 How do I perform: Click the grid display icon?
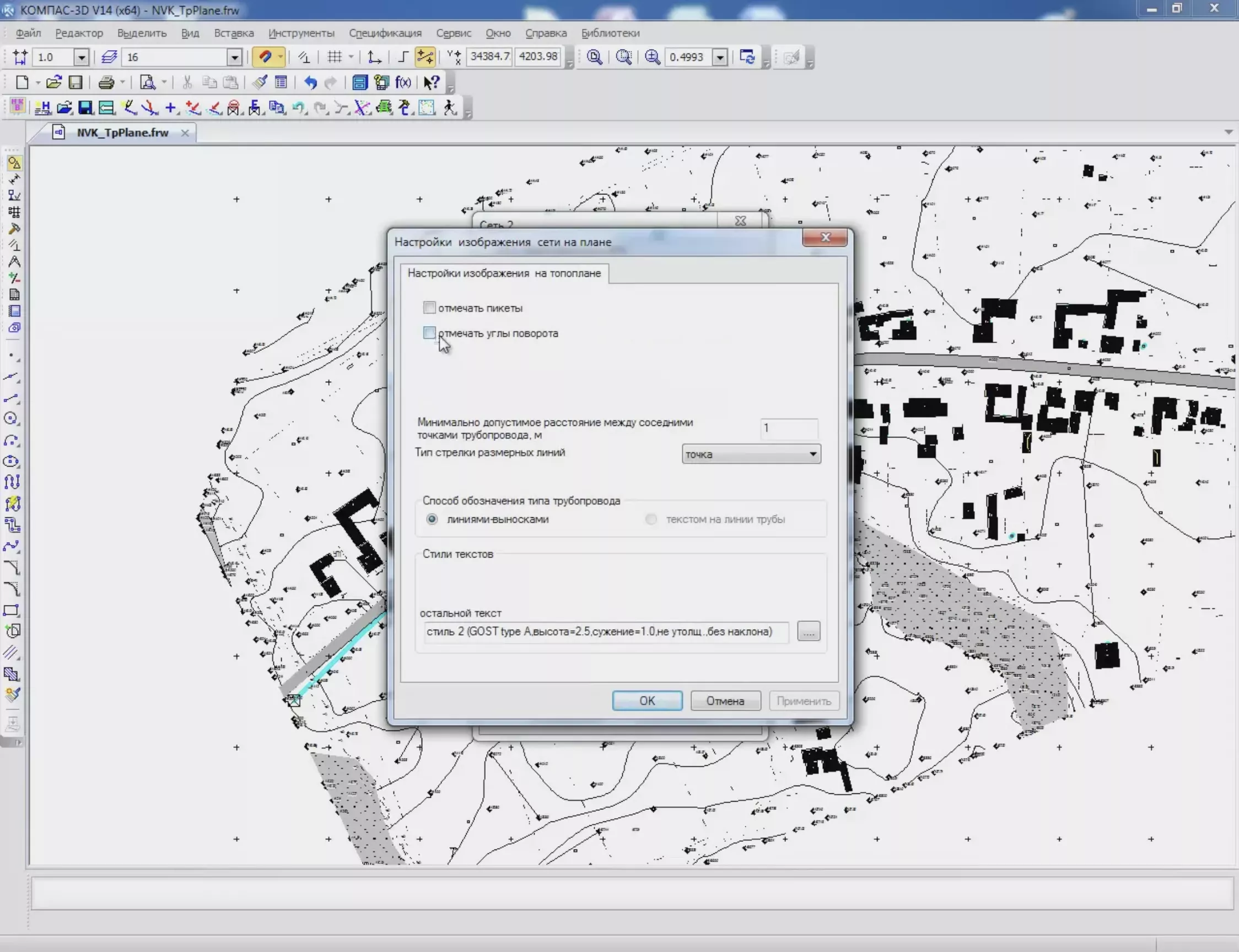pos(335,57)
